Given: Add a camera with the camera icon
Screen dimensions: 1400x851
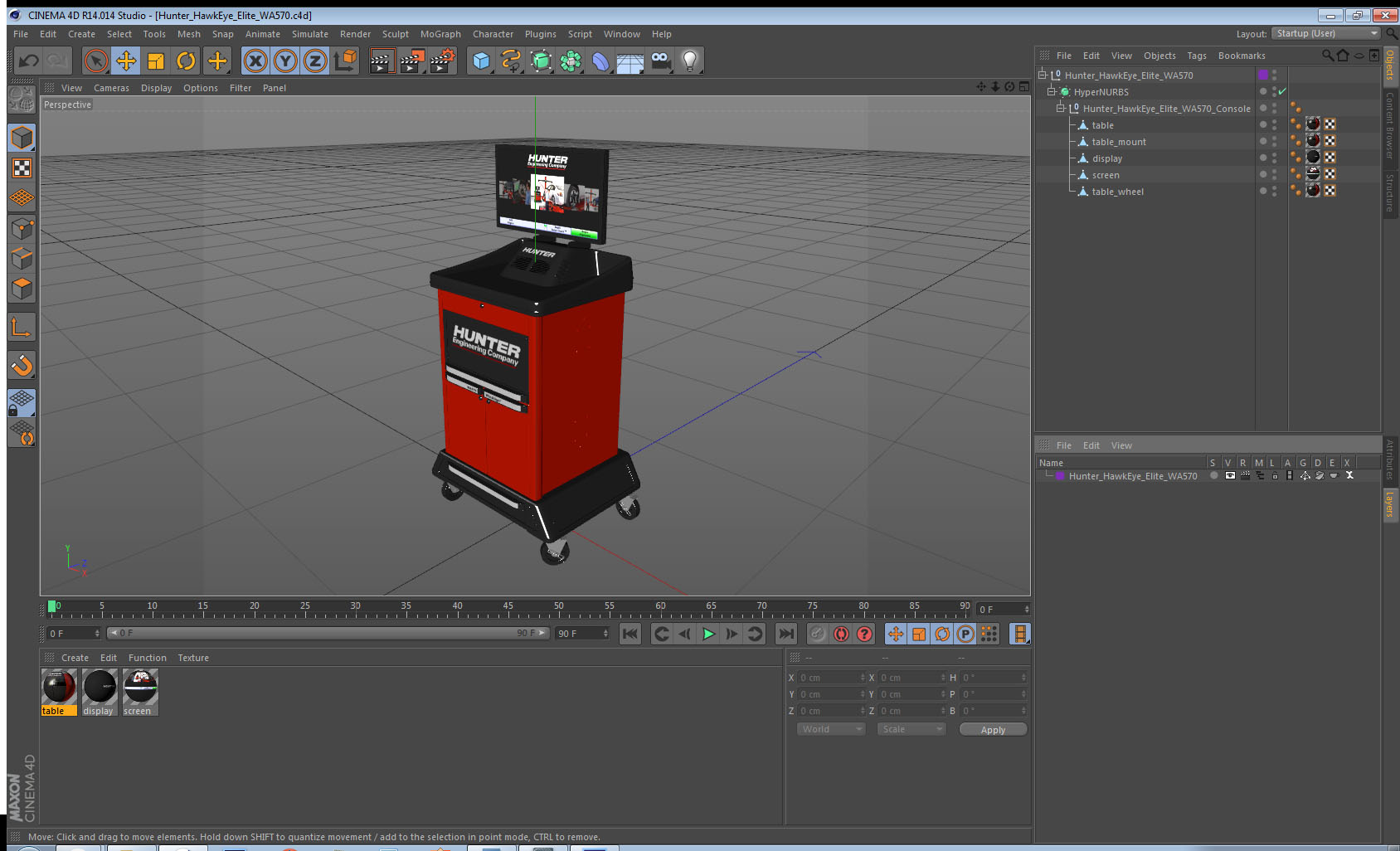Looking at the screenshot, I should pos(660,61).
